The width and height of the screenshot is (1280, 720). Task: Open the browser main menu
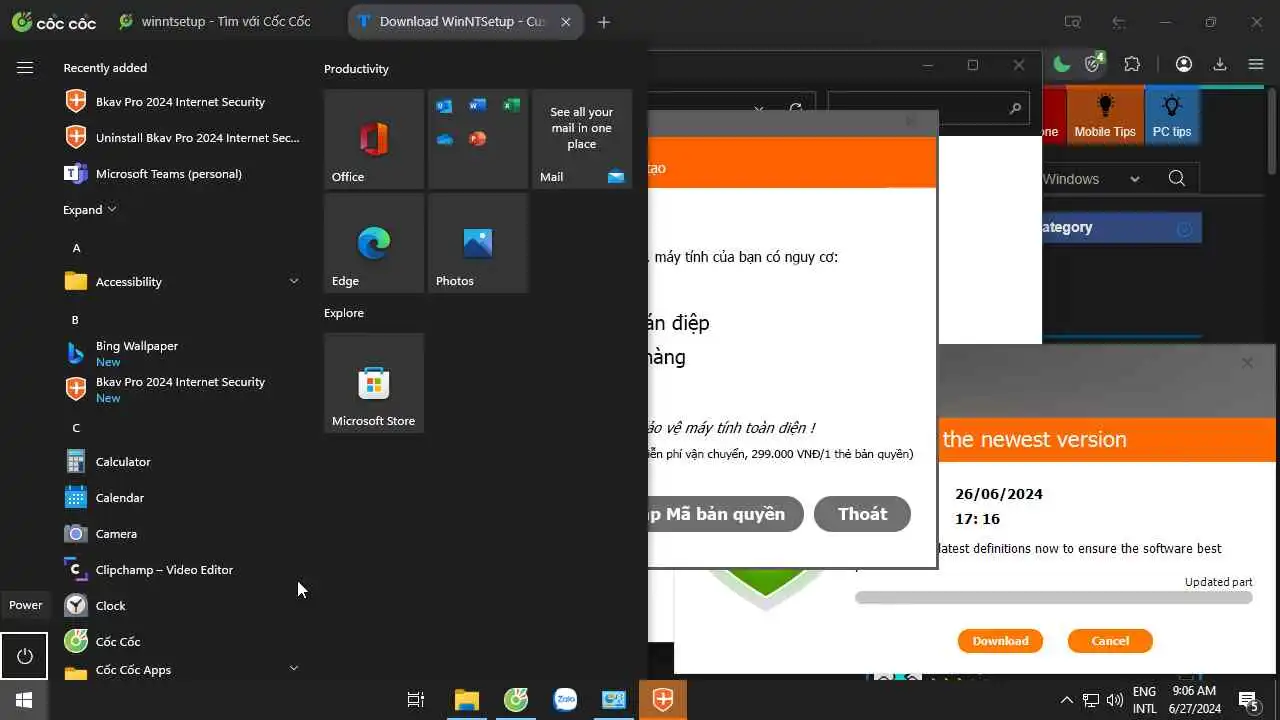[x=1256, y=64]
